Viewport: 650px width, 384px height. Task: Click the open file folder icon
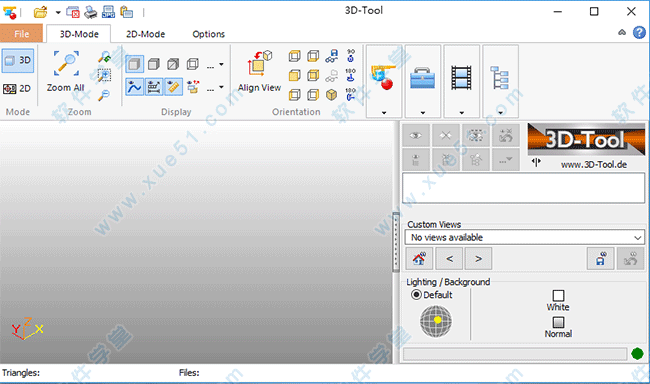(40, 12)
